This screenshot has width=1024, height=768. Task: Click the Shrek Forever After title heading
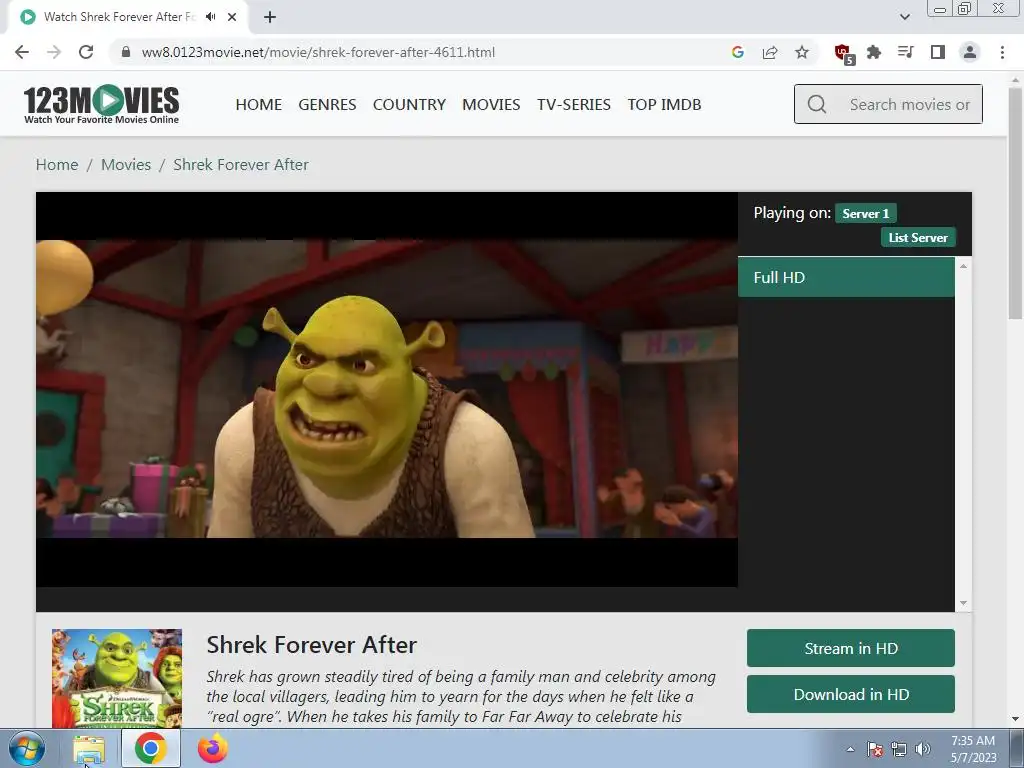click(x=312, y=645)
